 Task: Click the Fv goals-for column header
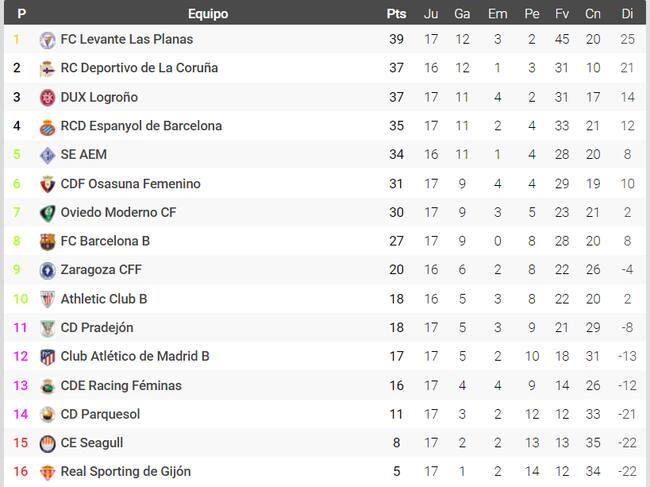[x=562, y=14]
